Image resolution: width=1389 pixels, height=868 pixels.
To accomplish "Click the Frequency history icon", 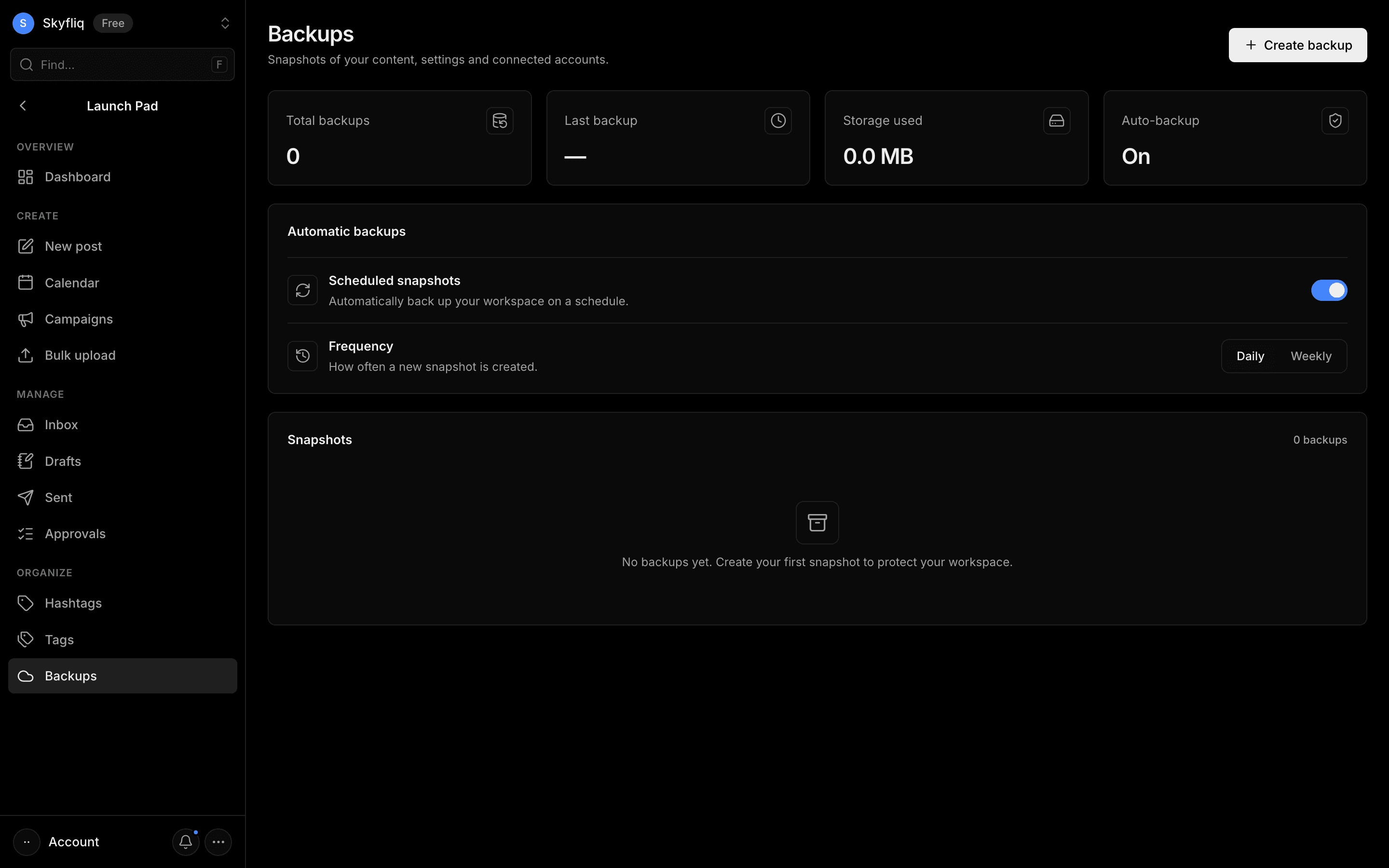I will point(302,356).
